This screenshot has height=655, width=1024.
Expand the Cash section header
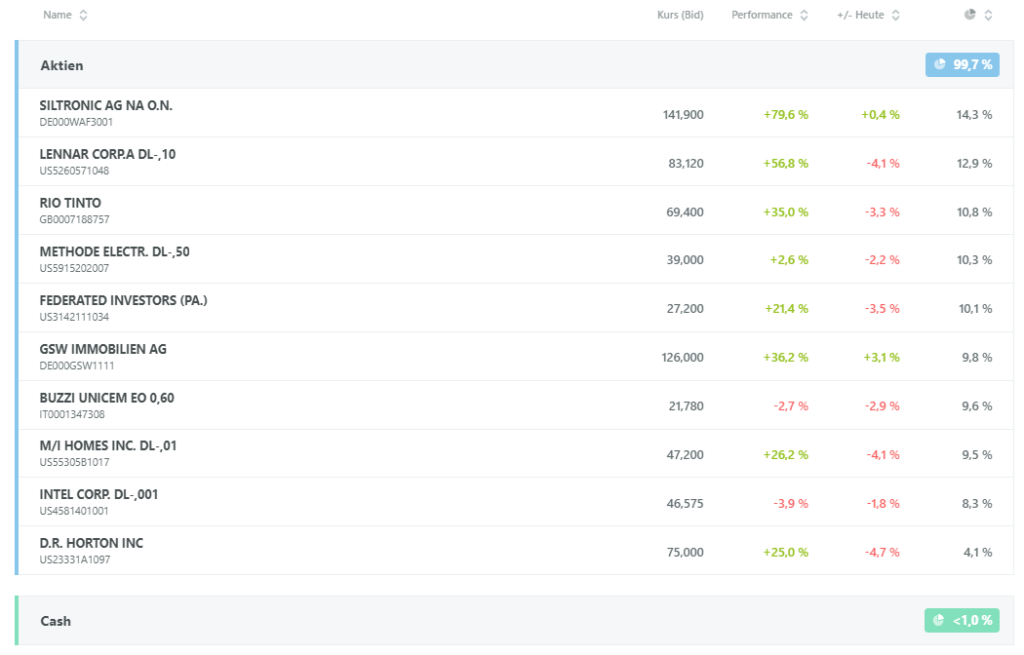(x=516, y=620)
